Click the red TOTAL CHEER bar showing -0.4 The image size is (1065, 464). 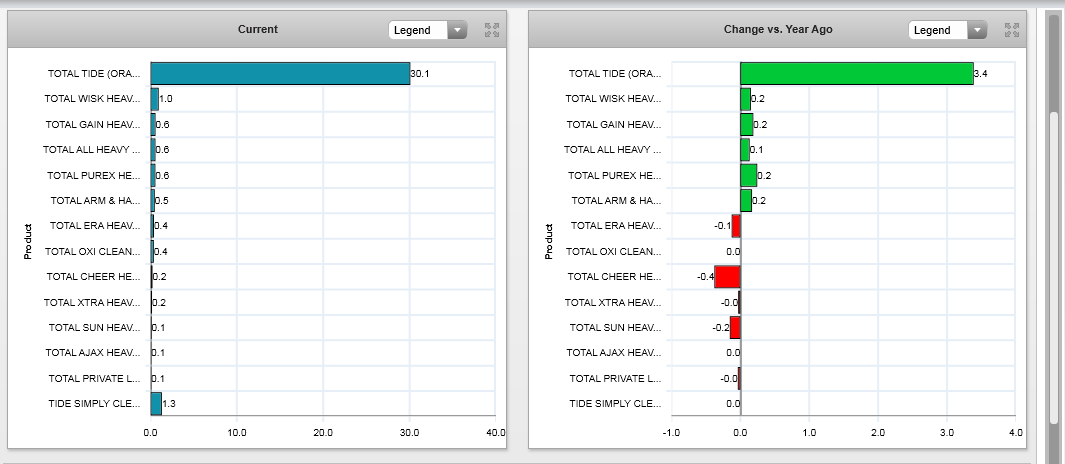pyautogui.click(x=727, y=276)
